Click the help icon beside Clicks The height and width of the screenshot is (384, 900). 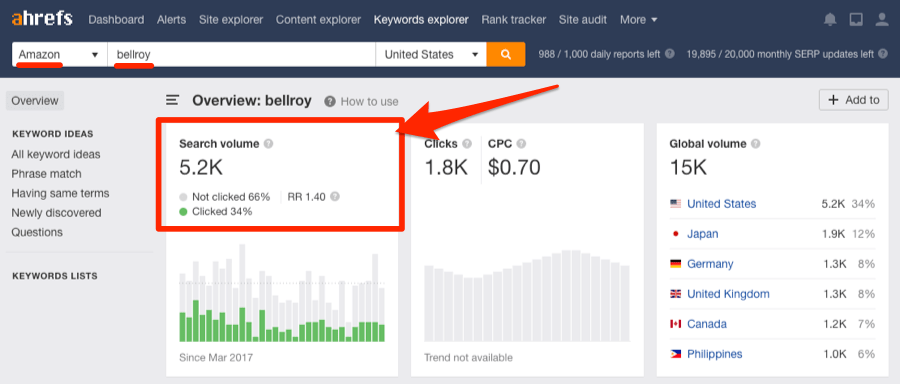[x=467, y=143]
